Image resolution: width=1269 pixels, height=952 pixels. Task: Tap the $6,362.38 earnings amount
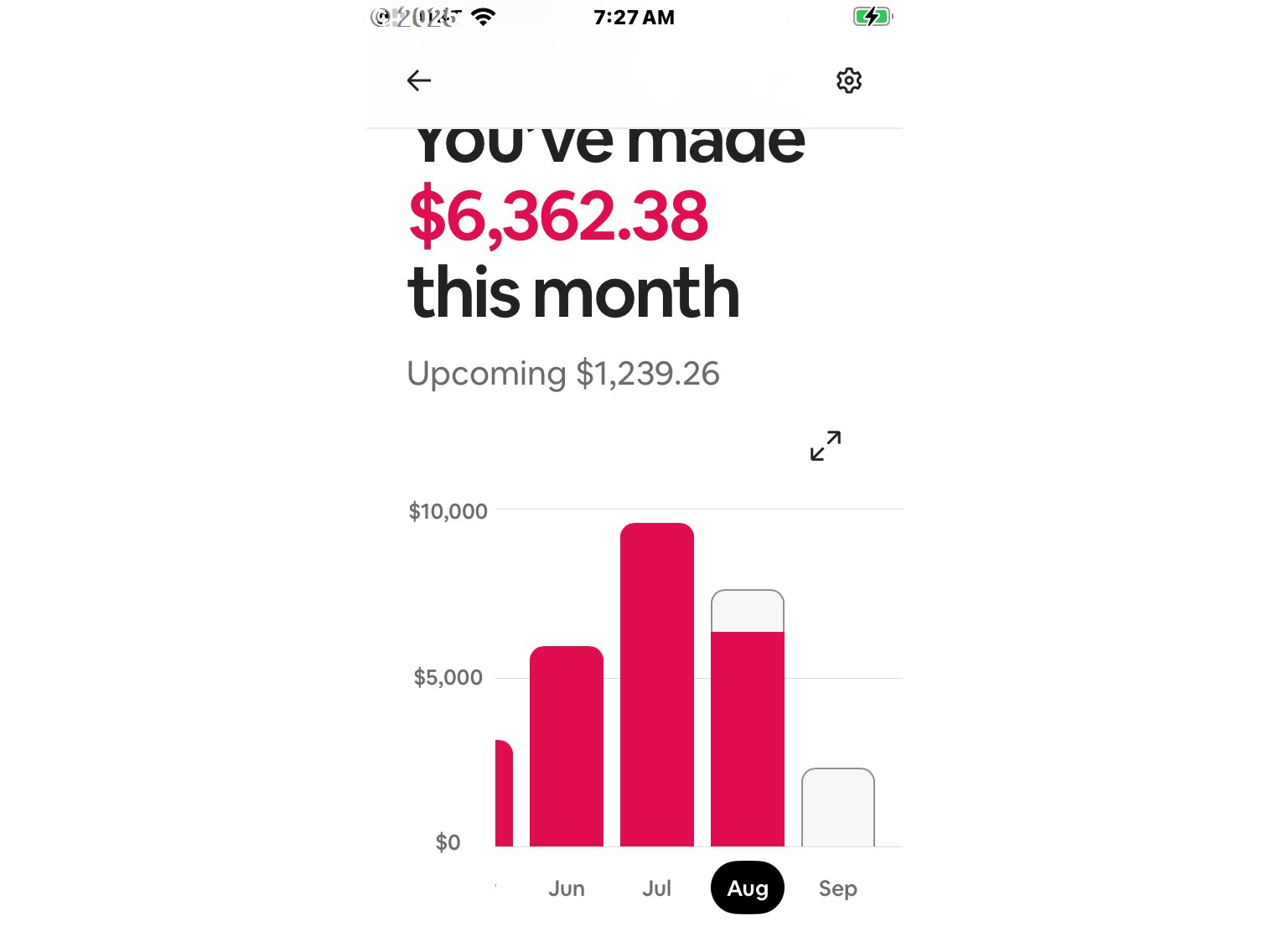(x=558, y=216)
